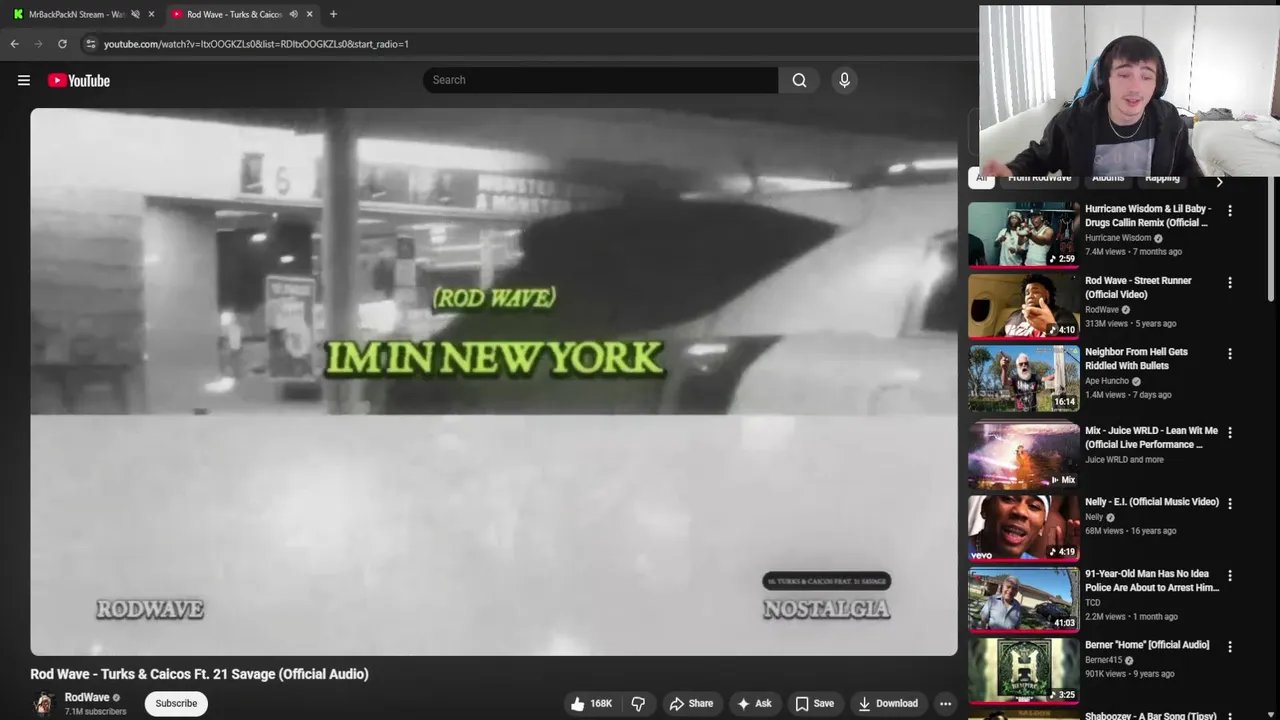Start voice search with microphone icon
The image size is (1280, 720).
tap(844, 80)
